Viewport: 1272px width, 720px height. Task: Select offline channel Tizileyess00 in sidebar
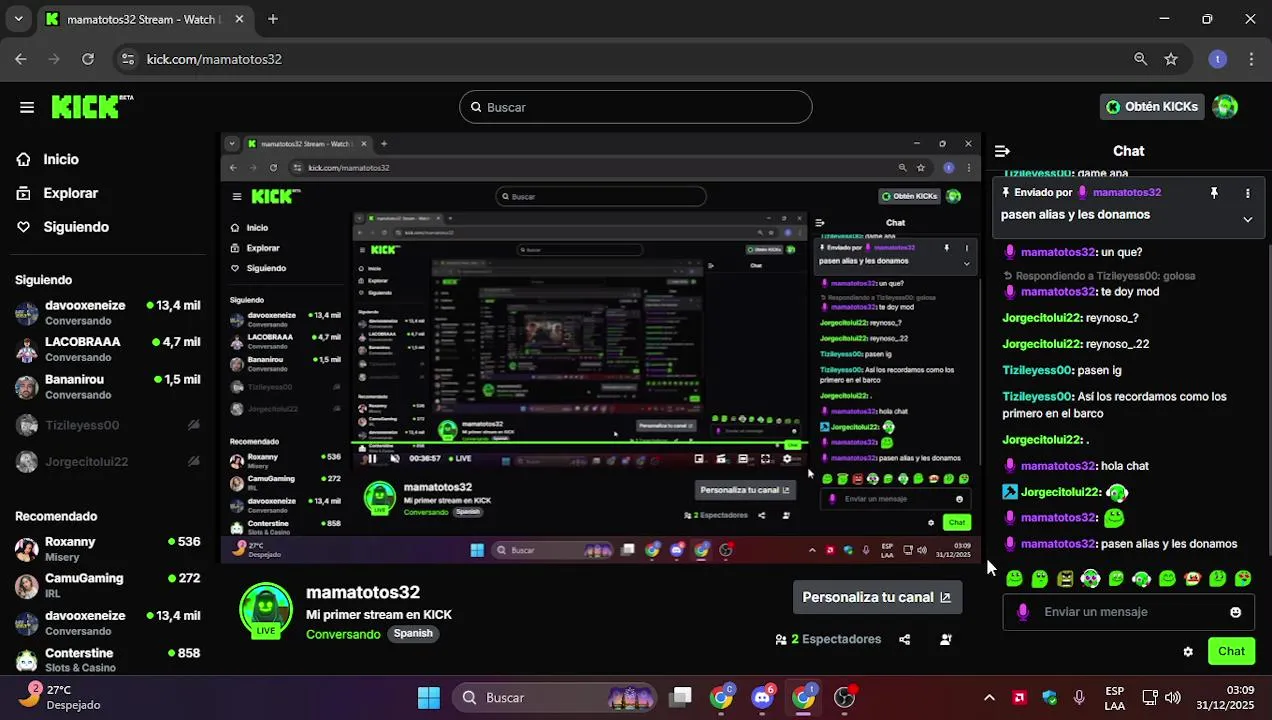[x=108, y=425]
